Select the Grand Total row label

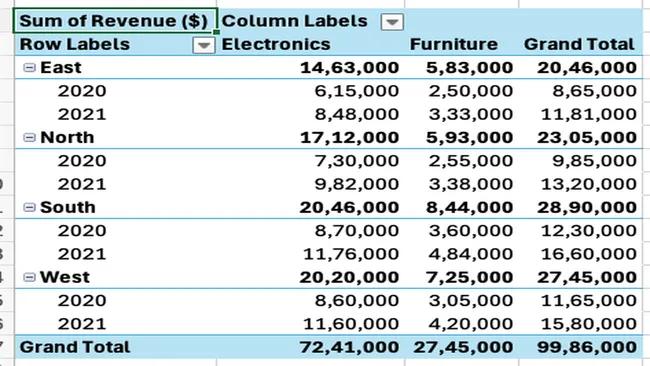click(x=75, y=347)
